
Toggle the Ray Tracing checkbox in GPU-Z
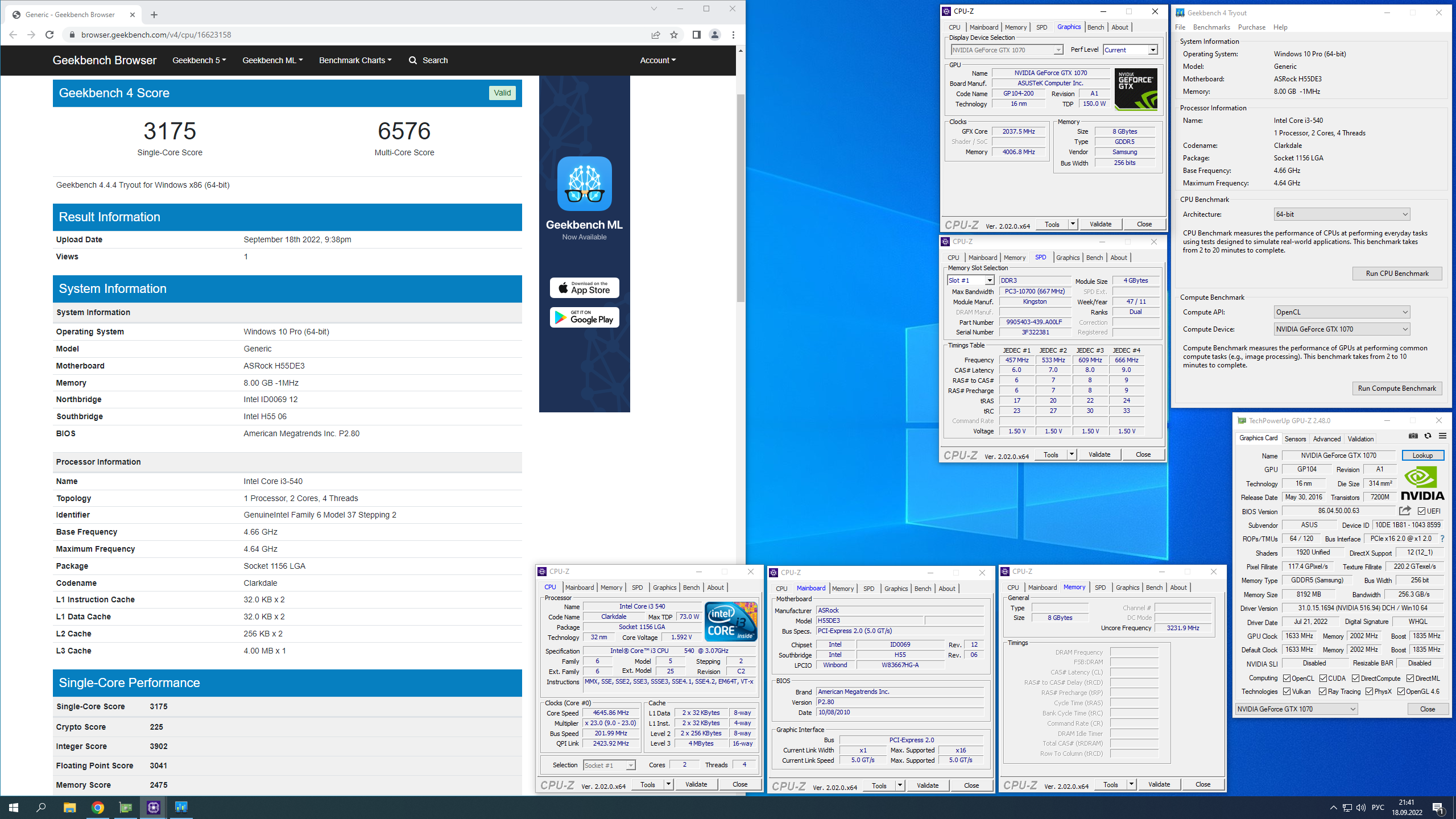(1323, 692)
